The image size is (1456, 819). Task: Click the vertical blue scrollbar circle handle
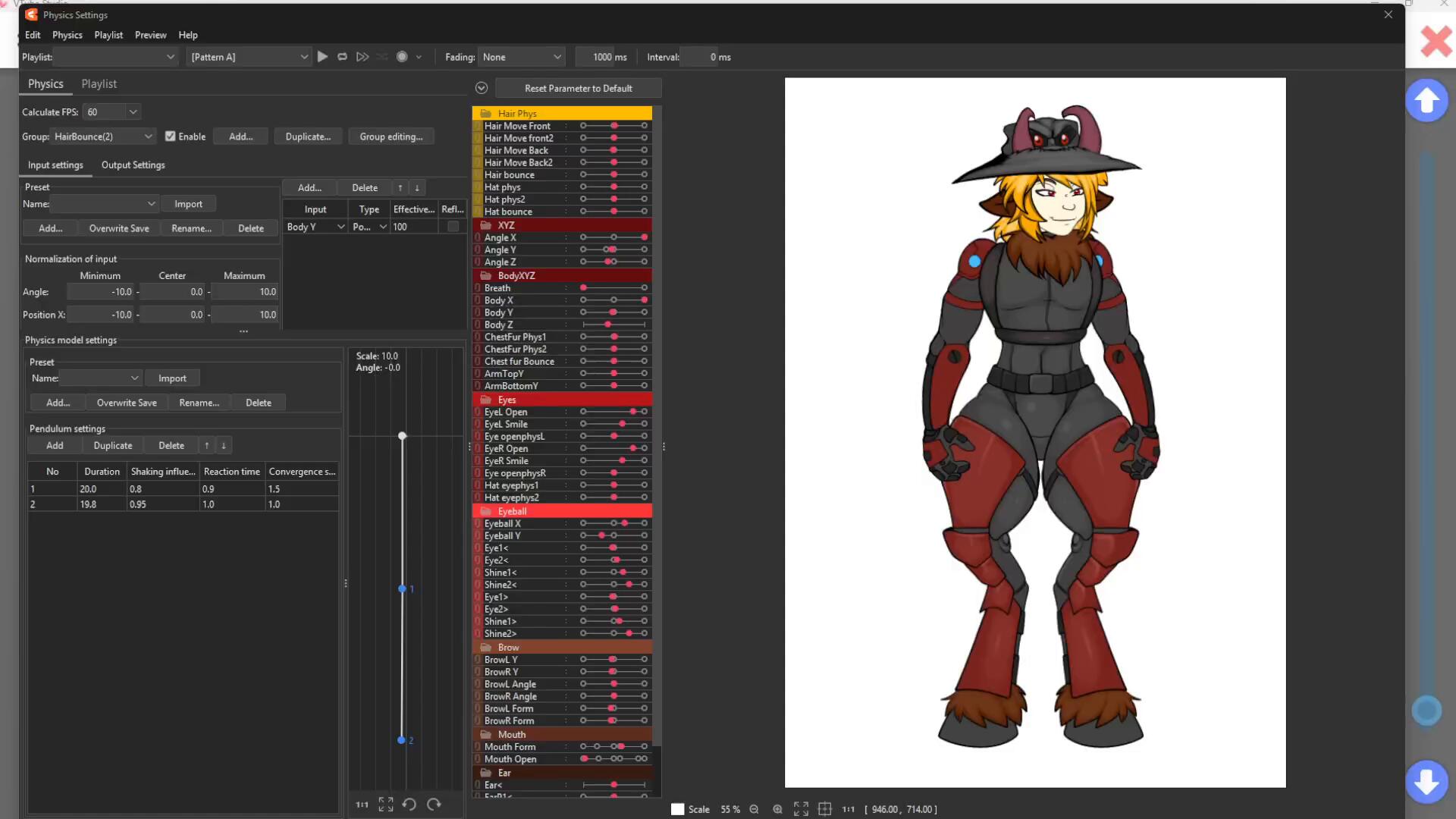1426,711
